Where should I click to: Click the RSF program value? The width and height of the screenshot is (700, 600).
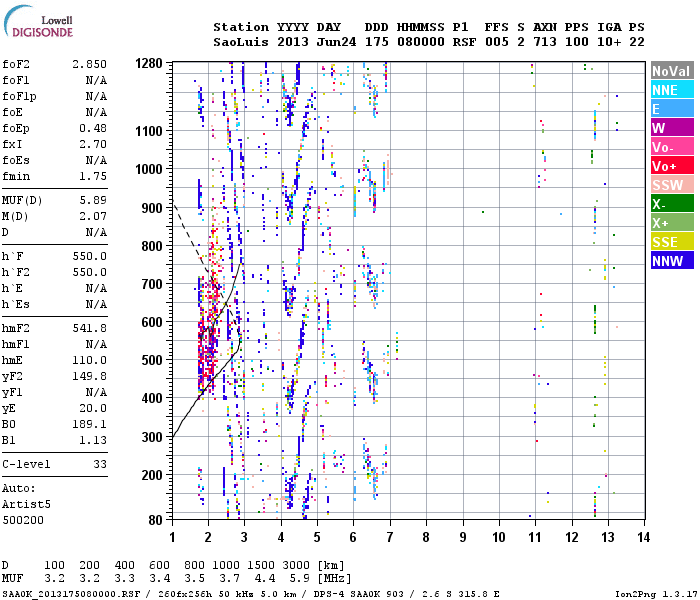pos(464,42)
